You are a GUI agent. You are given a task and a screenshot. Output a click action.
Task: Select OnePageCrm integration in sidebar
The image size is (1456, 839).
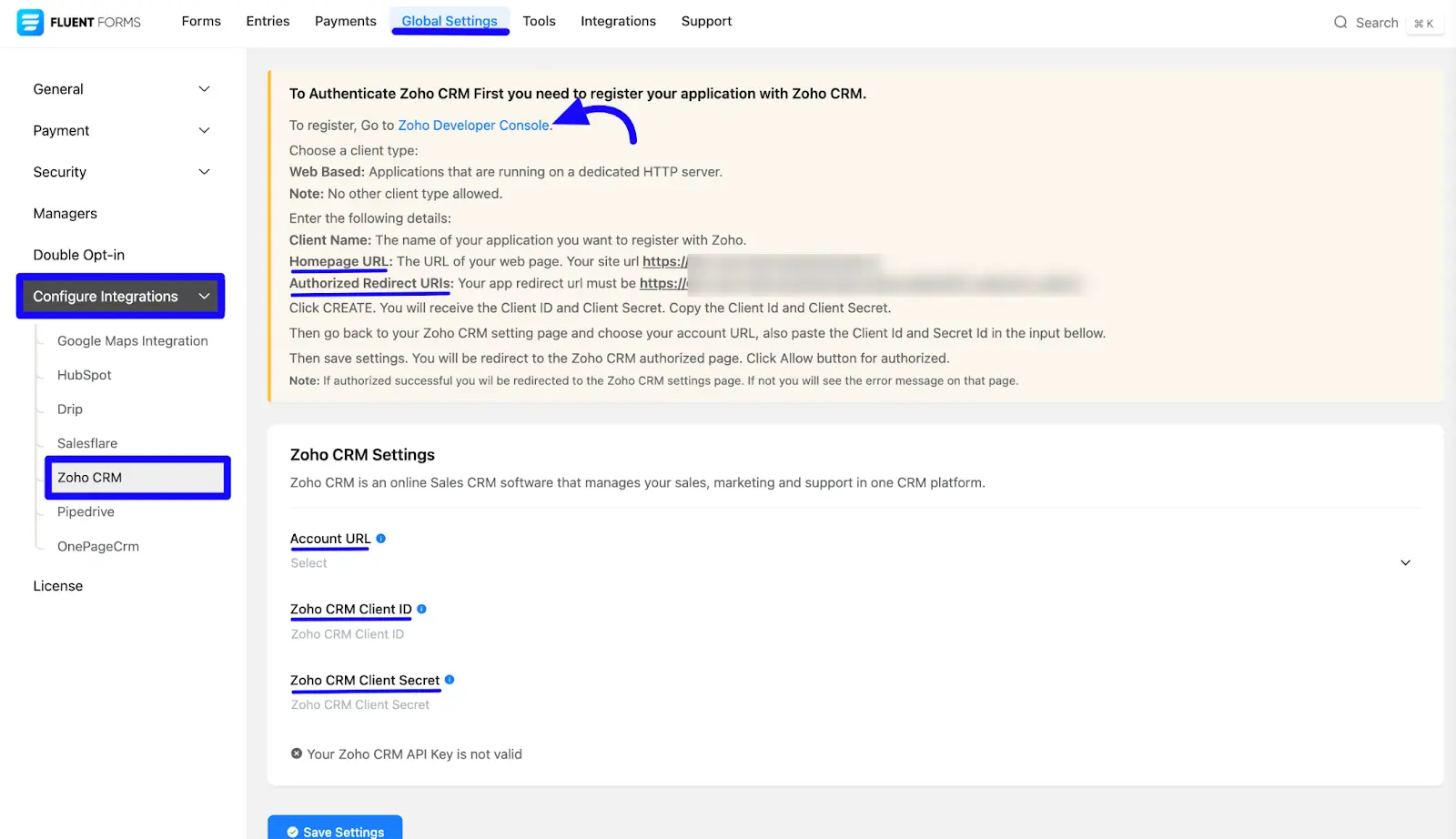coord(98,547)
